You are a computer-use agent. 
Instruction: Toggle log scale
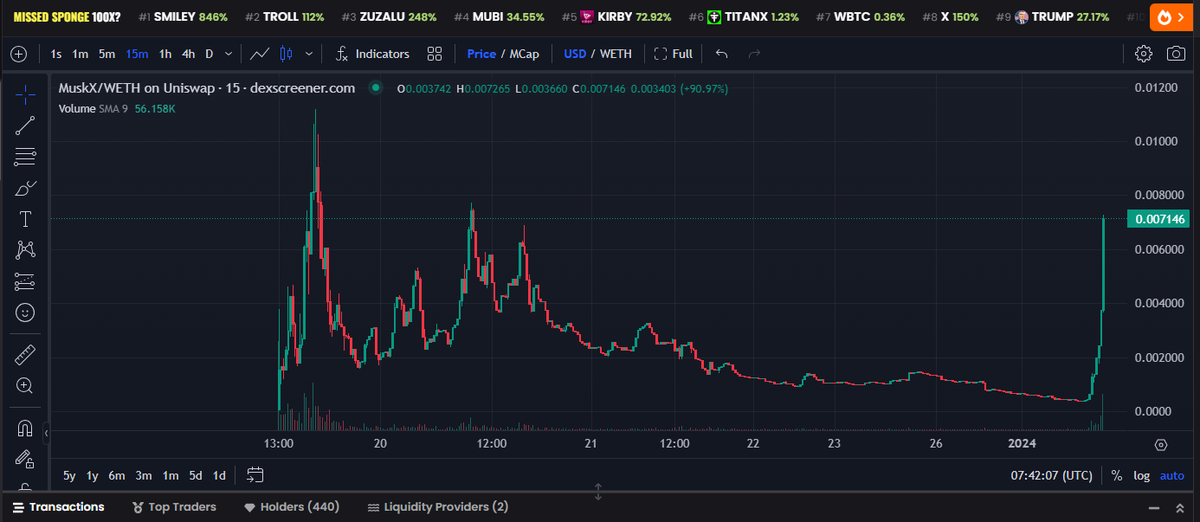1141,476
